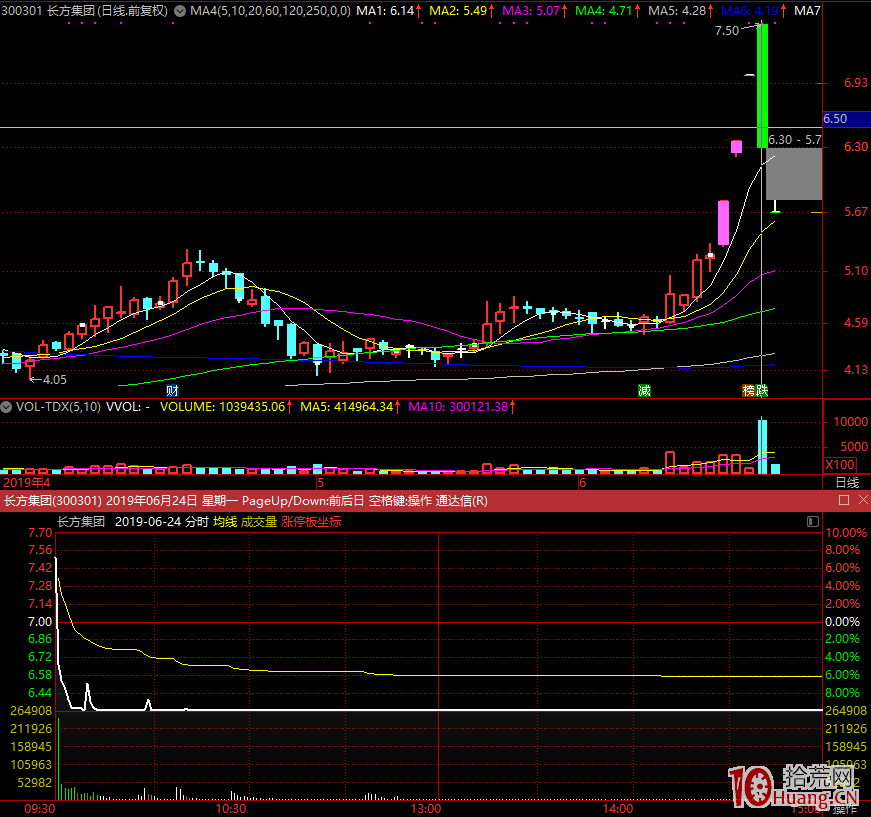Select the MA4(5,10,20,60,120,250,0,0) indicator label
This screenshot has height=817, width=871.
271,11
